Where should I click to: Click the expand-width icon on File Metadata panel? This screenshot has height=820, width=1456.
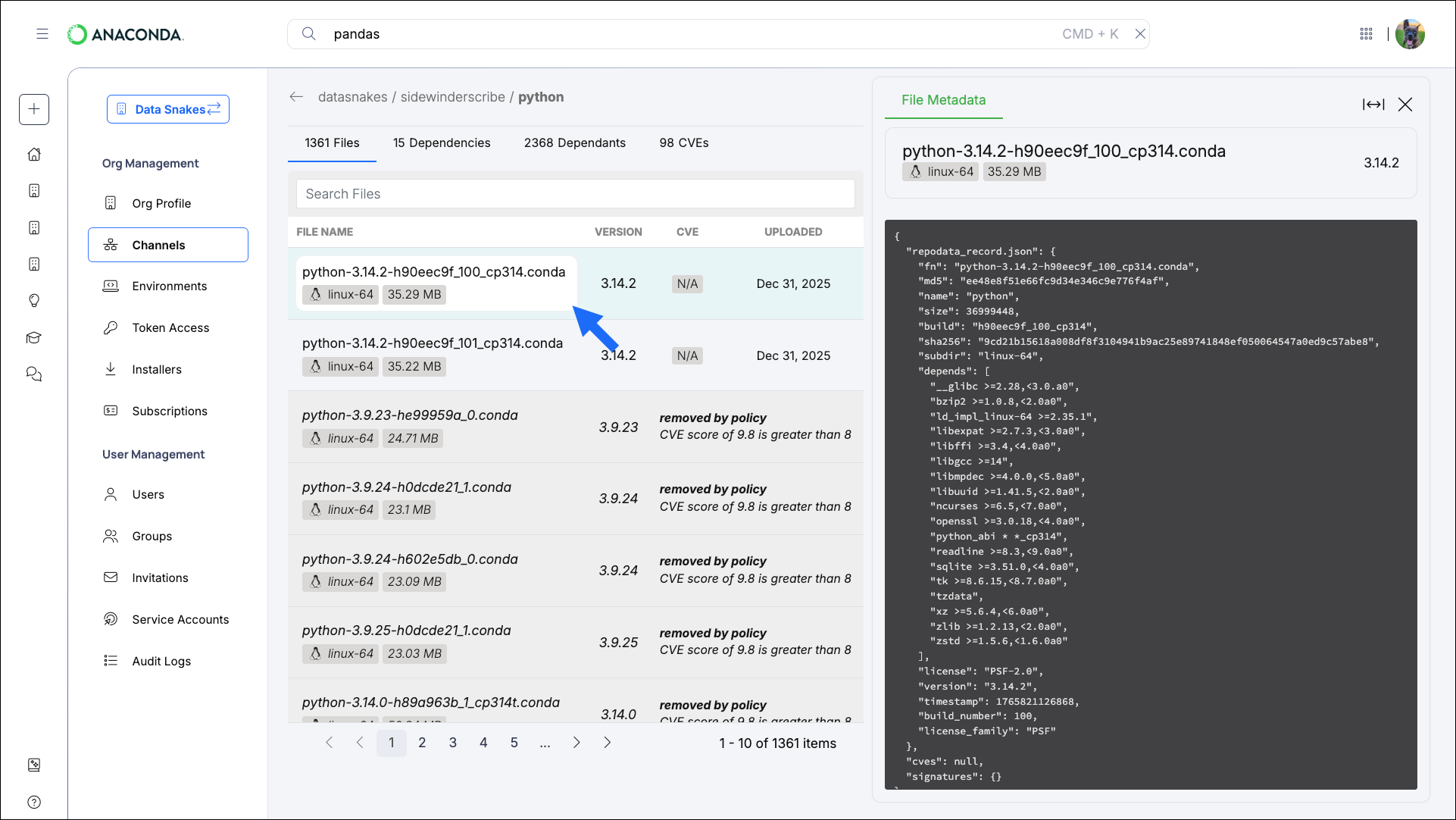pyautogui.click(x=1373, y=105)
